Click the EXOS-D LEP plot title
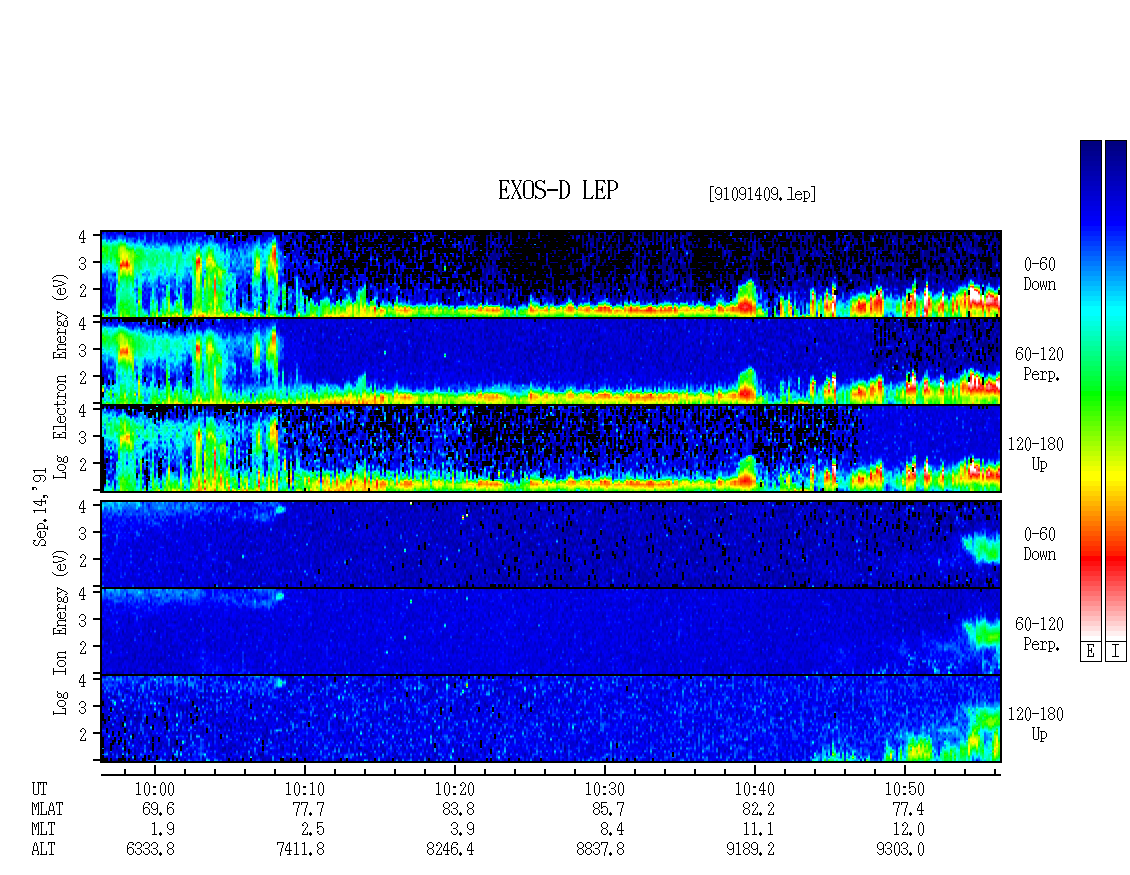Viewport: 1130px width, 875px height. point(558,190)
